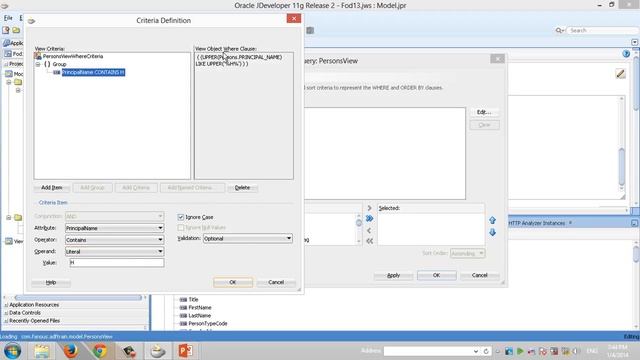Select the HTTP Analyzer Instances tab
Viewport: 640px width, 360px height.
(537, 223)
